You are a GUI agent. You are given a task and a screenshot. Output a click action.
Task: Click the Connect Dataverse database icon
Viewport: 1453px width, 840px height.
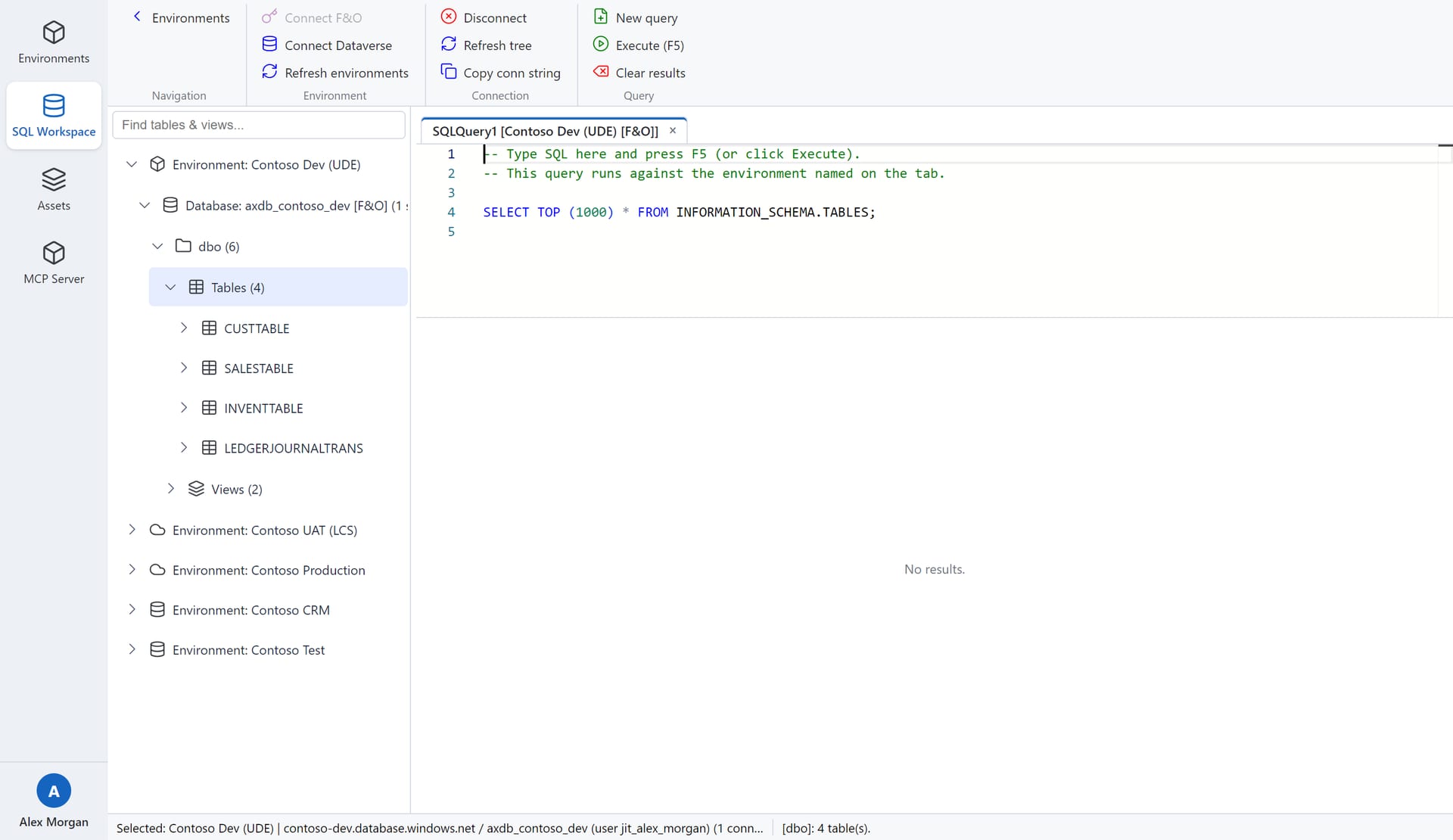click(269, 44)
